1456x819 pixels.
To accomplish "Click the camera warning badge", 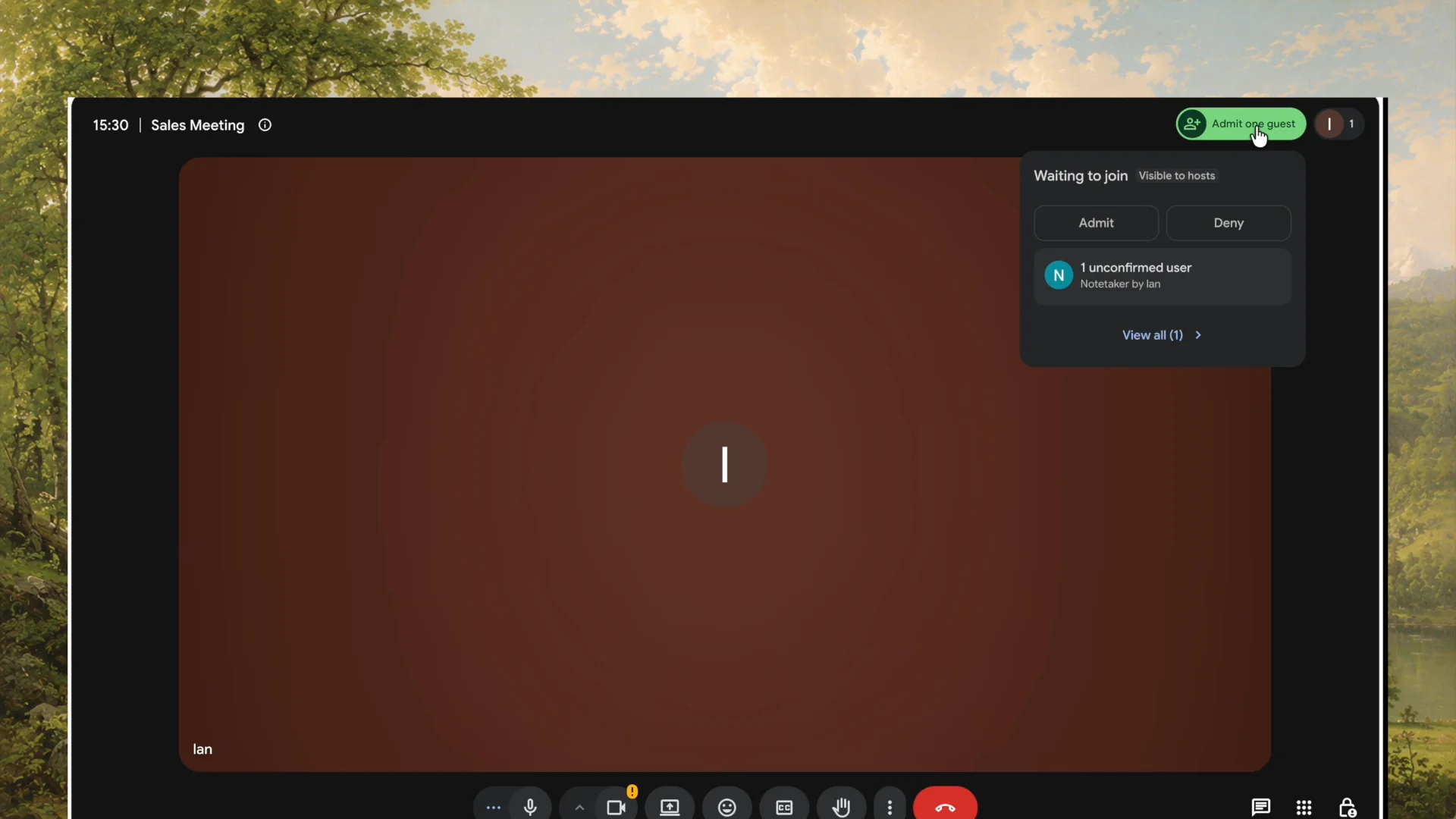I will pos(632,792).
